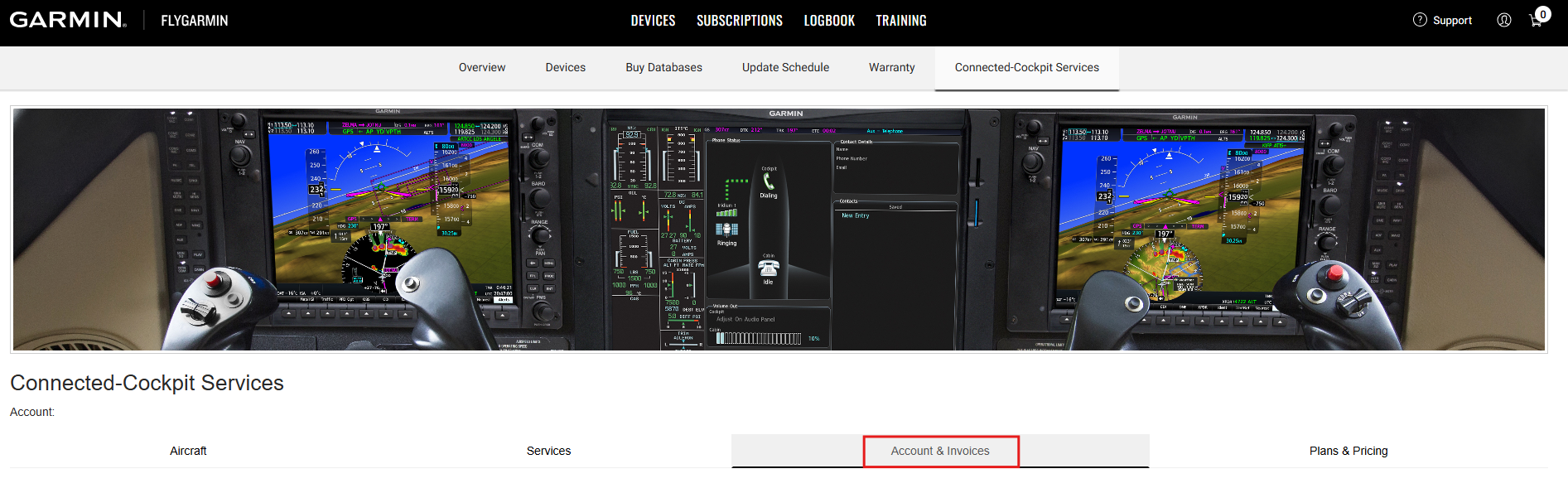Image resolution: width=1568 pixels, height=493 pixels.
Task: Open the Subscriptions top menu
Action: (739, 21)
